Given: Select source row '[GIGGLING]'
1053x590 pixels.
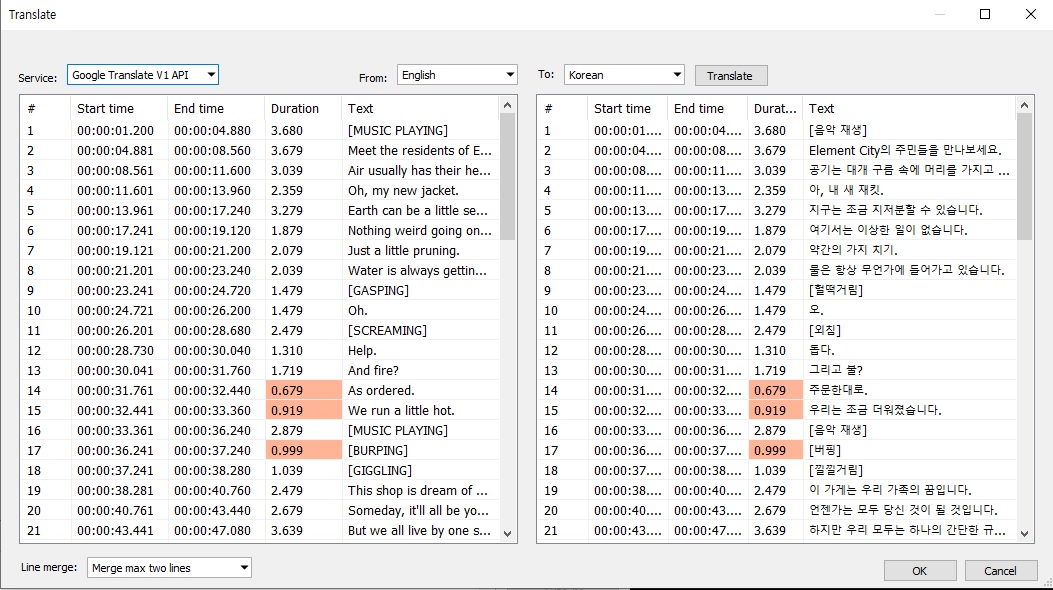Looking at the screenshot, I should coord(260,471).
